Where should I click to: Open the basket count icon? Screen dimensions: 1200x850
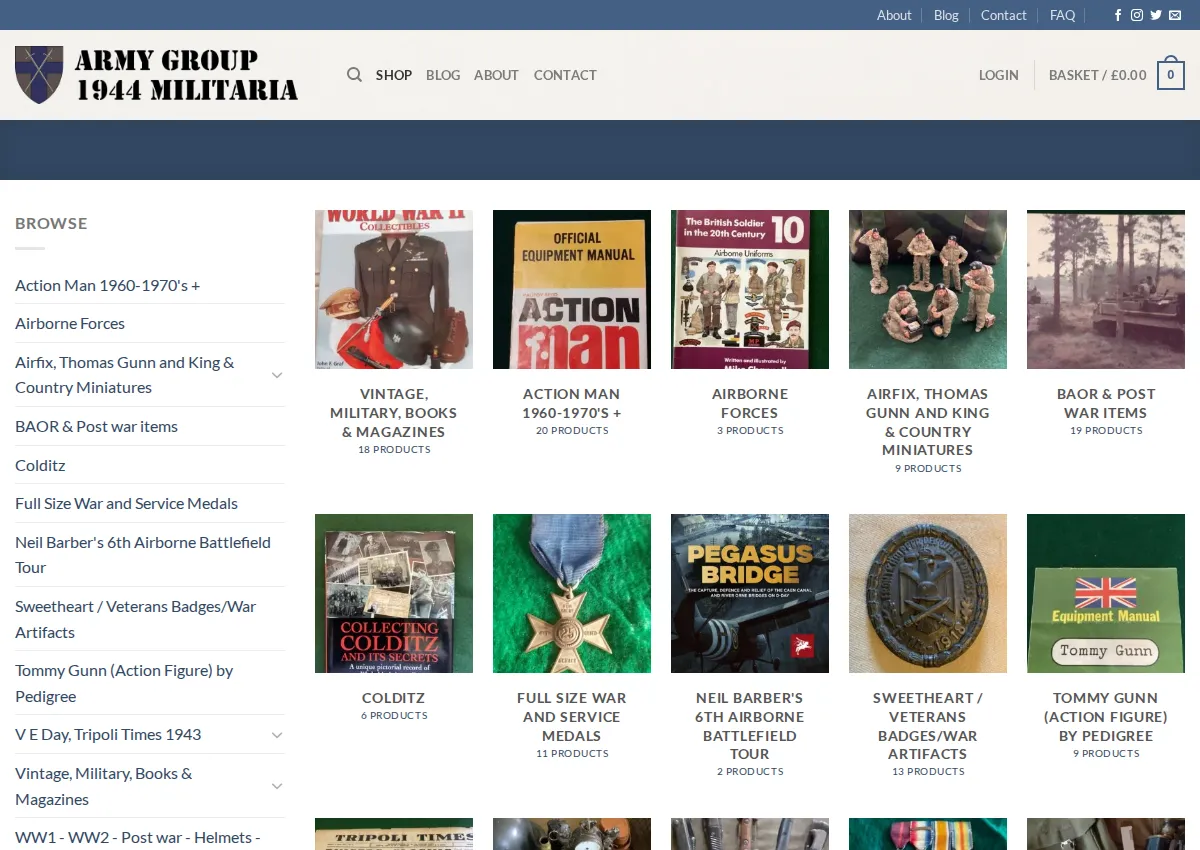1171,74
